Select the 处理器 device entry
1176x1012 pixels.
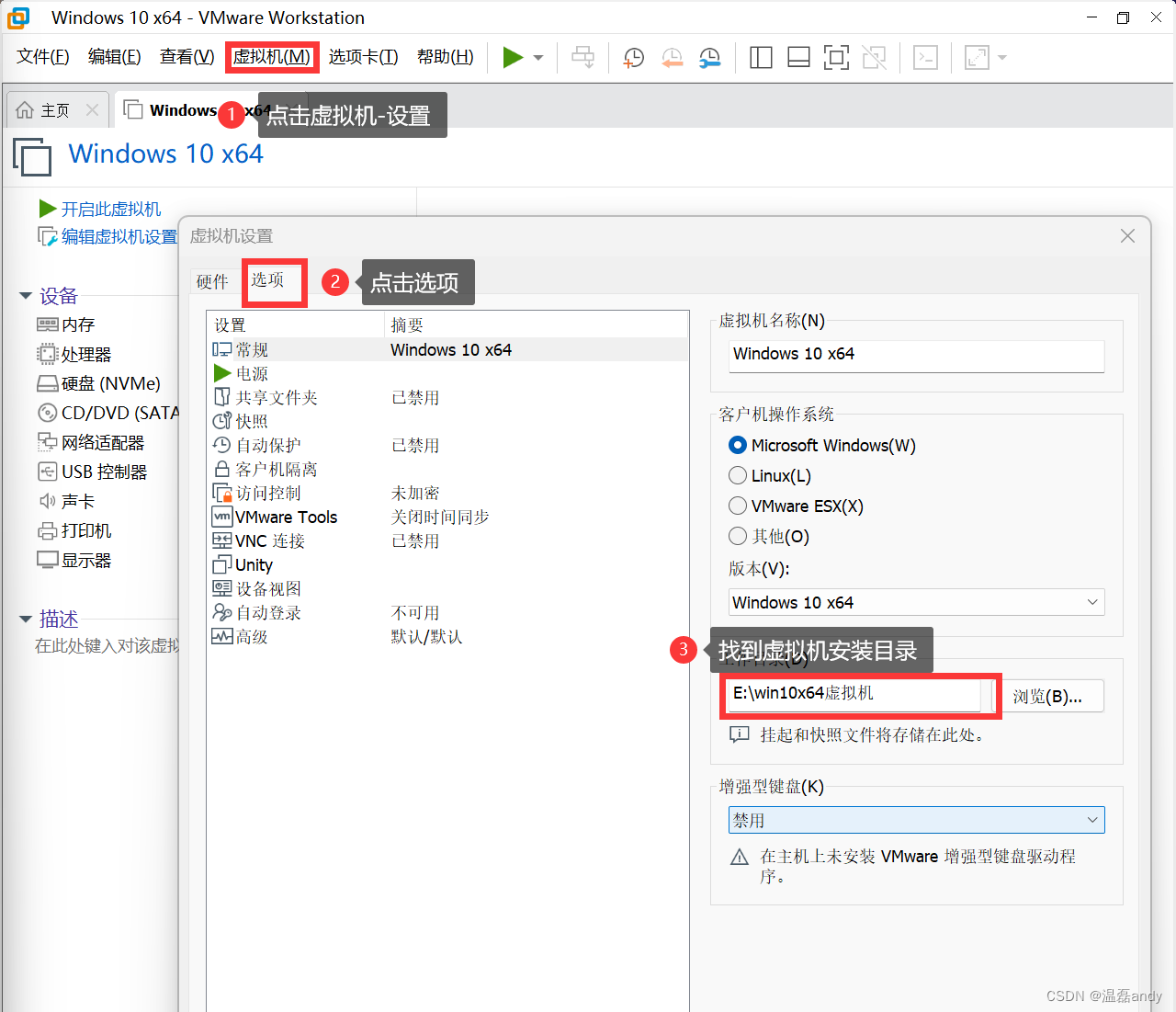coord(73,354)
